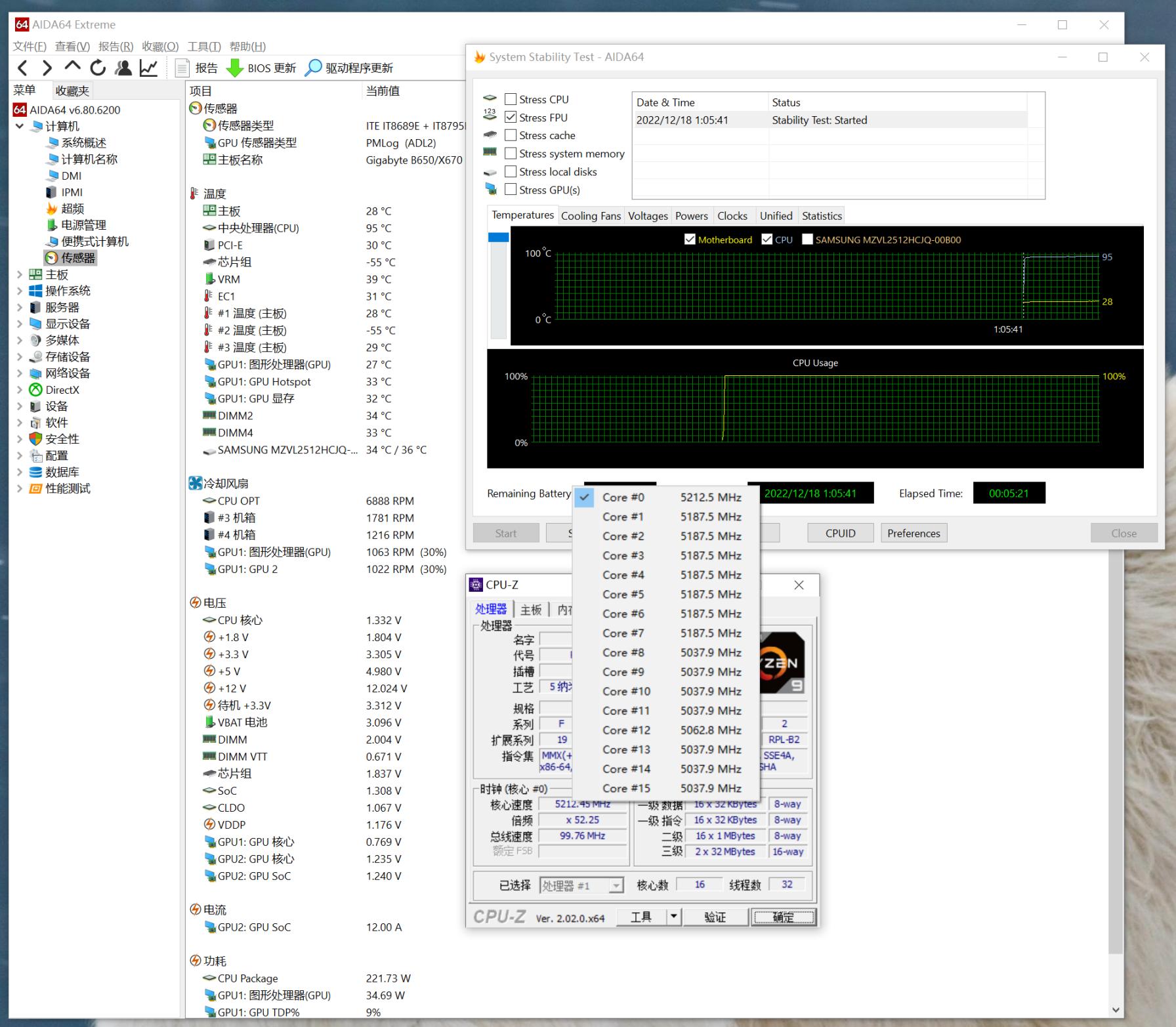Click the BIOS update green arrow icon
The image size is (1176, 1027).
coord(234,68)
